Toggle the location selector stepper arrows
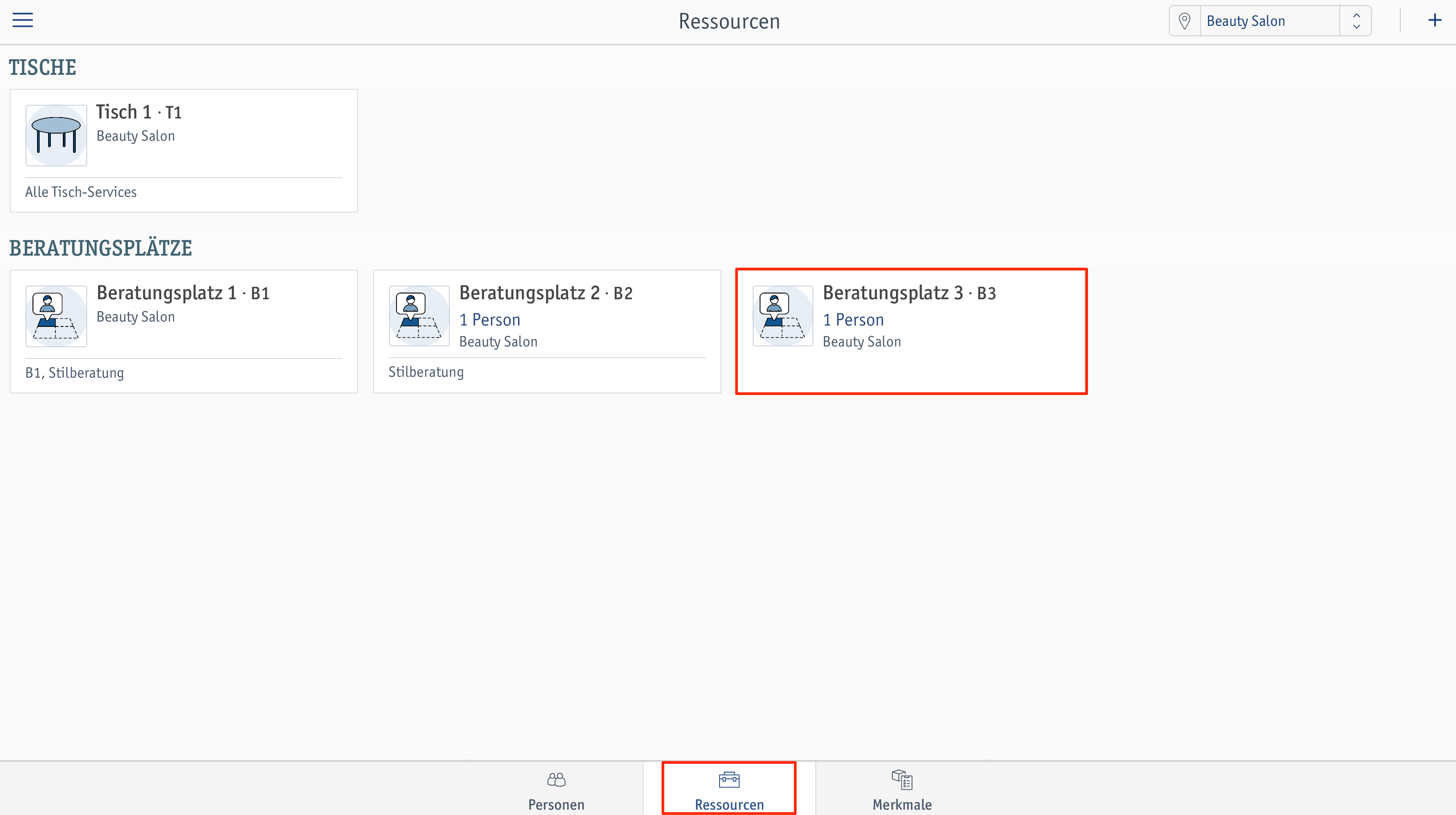Image resolution: width=1456 pixels, height=815 pixels. point(1356,21)
